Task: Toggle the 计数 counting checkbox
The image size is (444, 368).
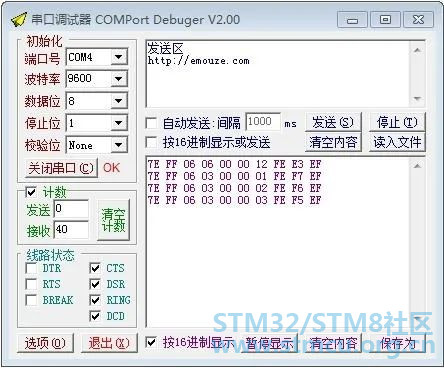Action: click(x=31, y=192)
